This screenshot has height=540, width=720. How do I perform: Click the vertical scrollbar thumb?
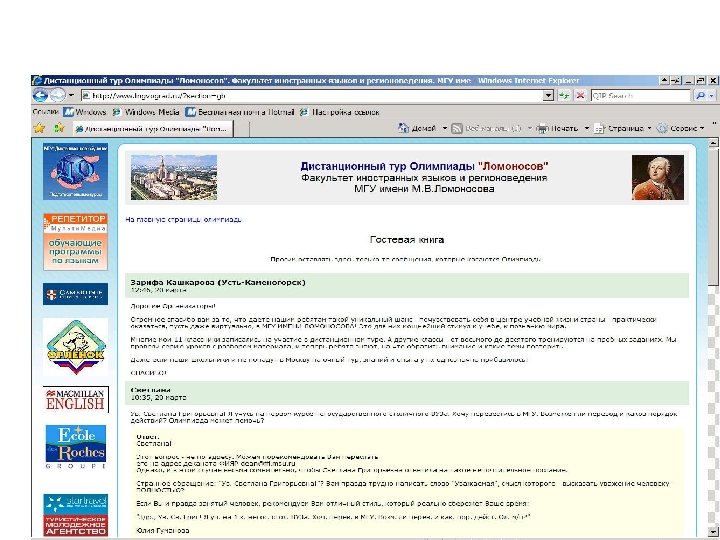point(714,218)
